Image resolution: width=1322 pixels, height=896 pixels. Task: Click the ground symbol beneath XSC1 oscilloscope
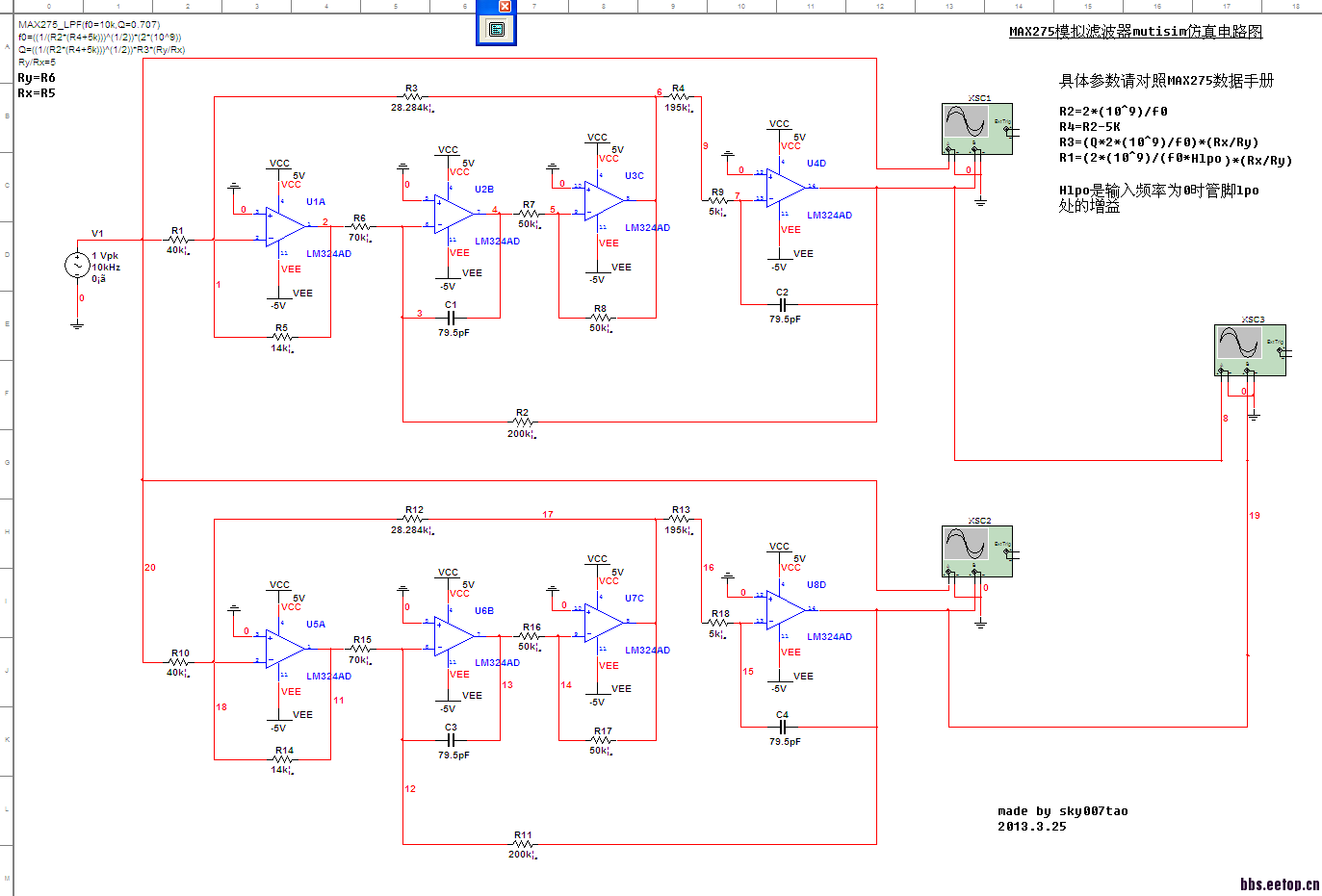pos(980,202)
